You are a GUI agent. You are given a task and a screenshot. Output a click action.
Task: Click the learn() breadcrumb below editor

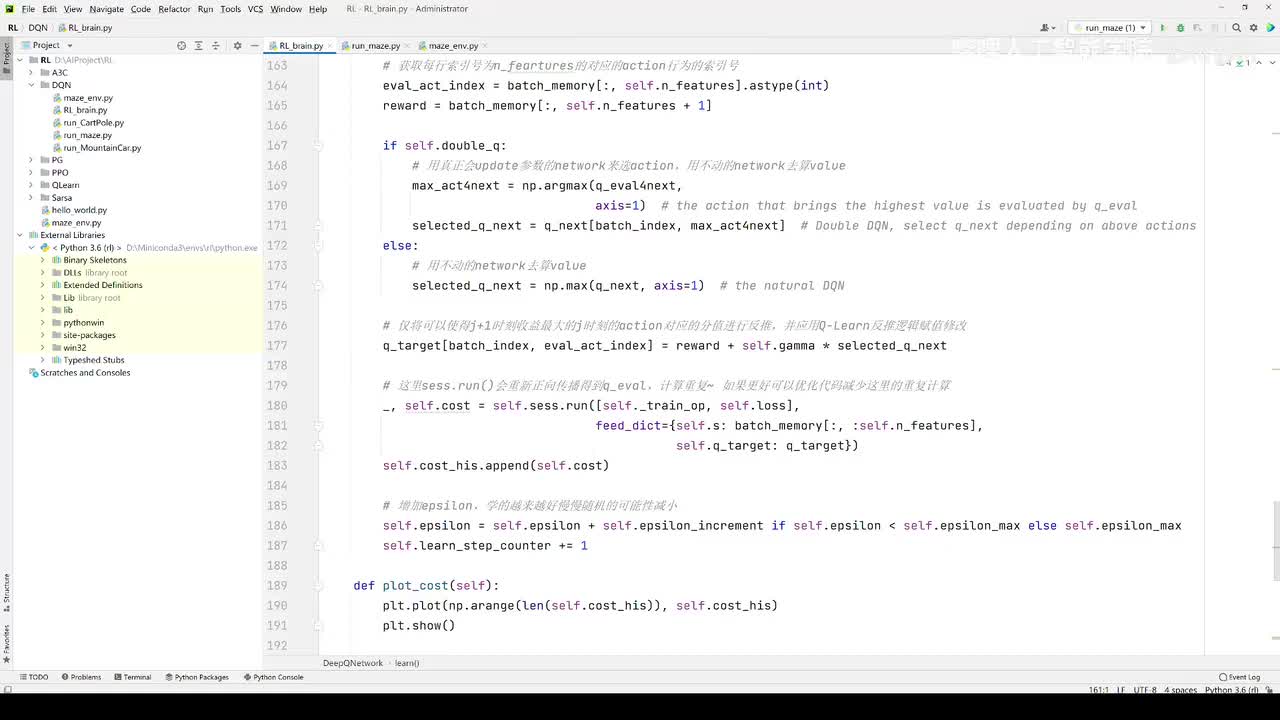pos(407,663)
